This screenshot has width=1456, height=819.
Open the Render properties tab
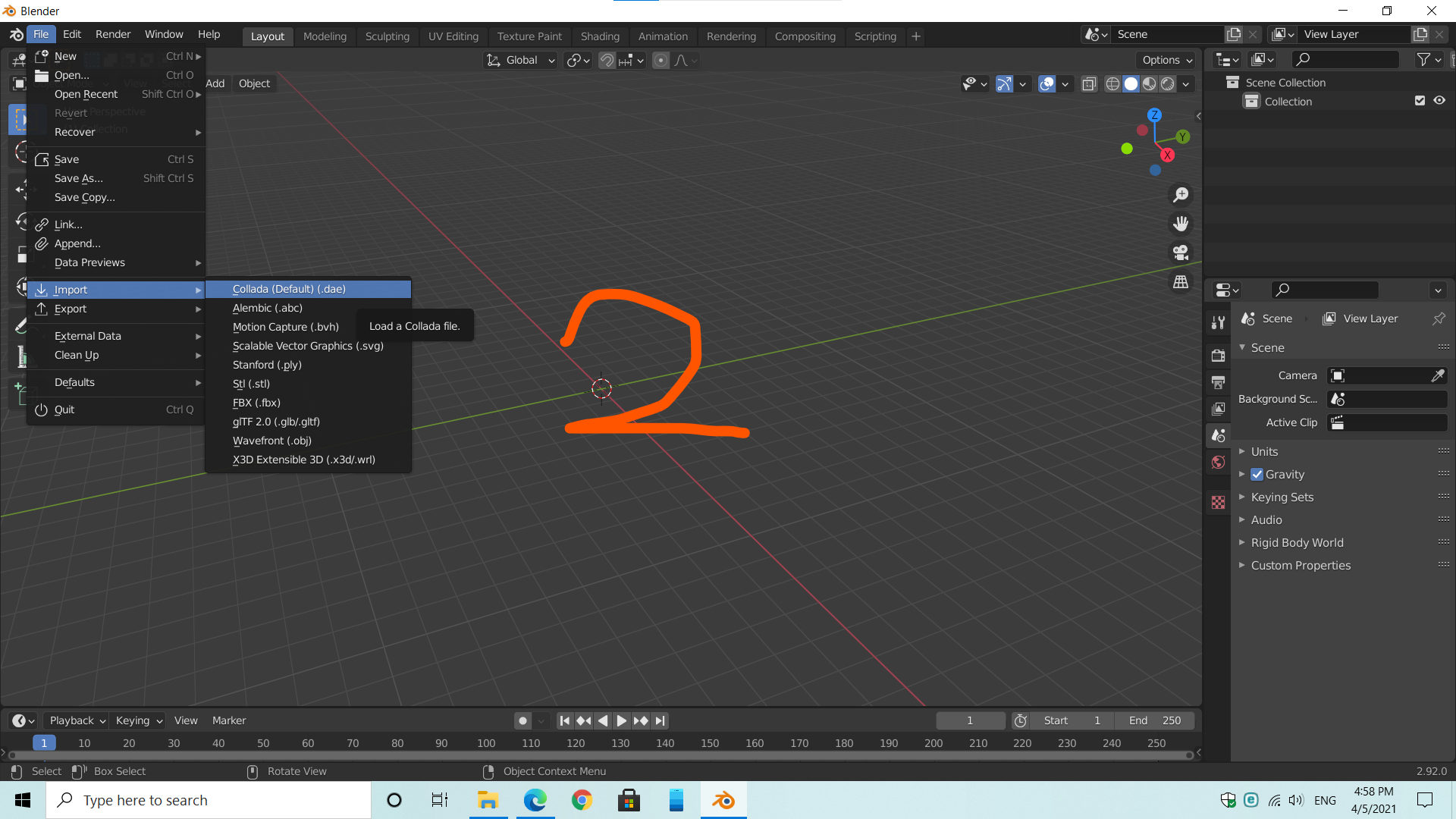point(1219,355)
